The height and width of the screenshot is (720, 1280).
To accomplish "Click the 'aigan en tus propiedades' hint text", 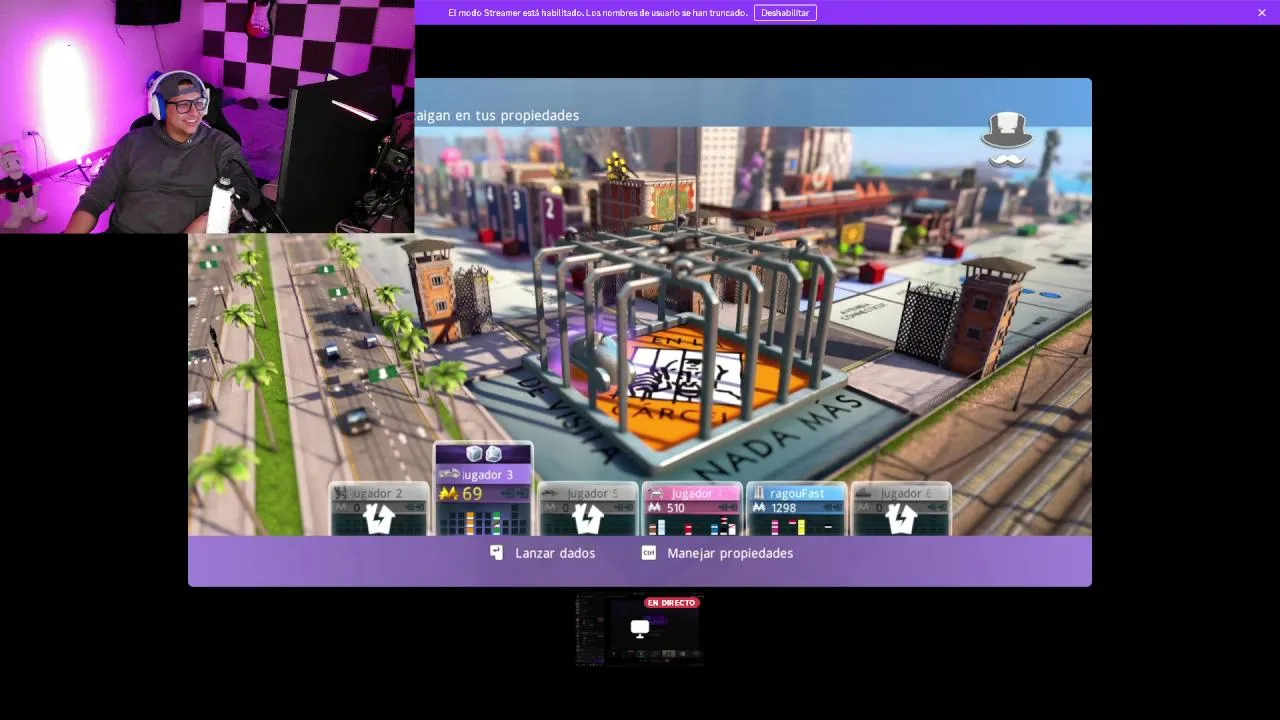I will pos(497,115).
